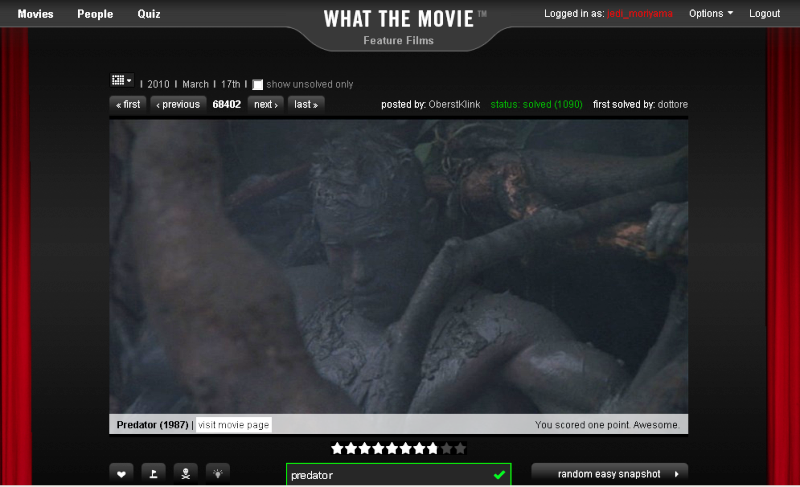Go to previous snapshot
This screenshot has width=800, height=487.
coord(178,105)
